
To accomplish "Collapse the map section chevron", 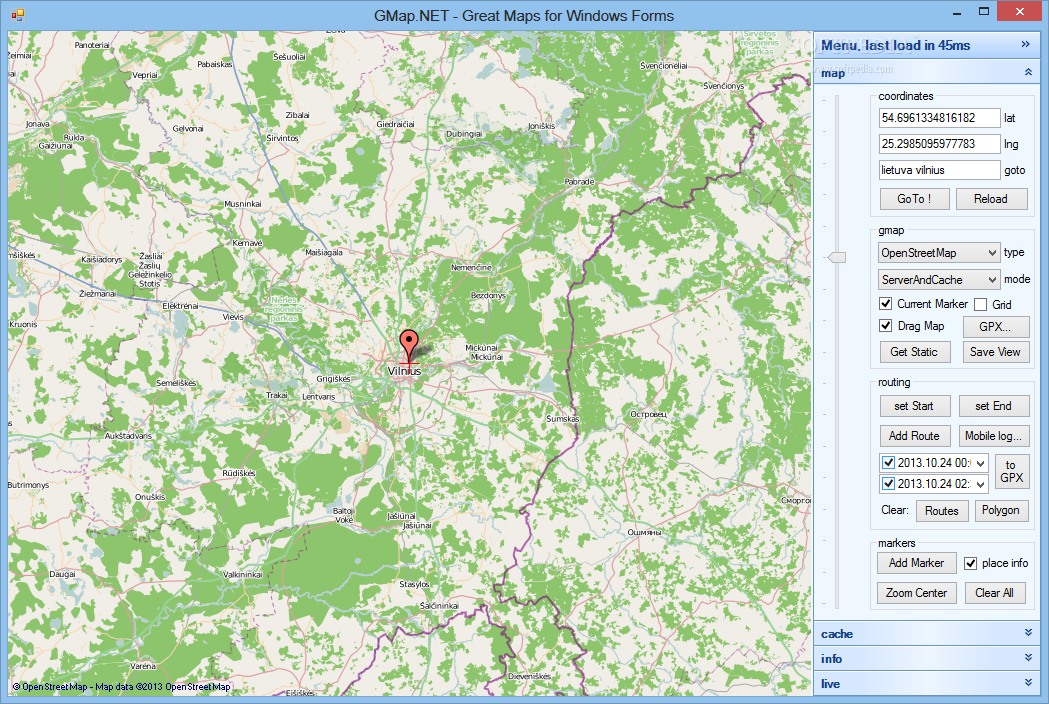I will (1028, 72).
